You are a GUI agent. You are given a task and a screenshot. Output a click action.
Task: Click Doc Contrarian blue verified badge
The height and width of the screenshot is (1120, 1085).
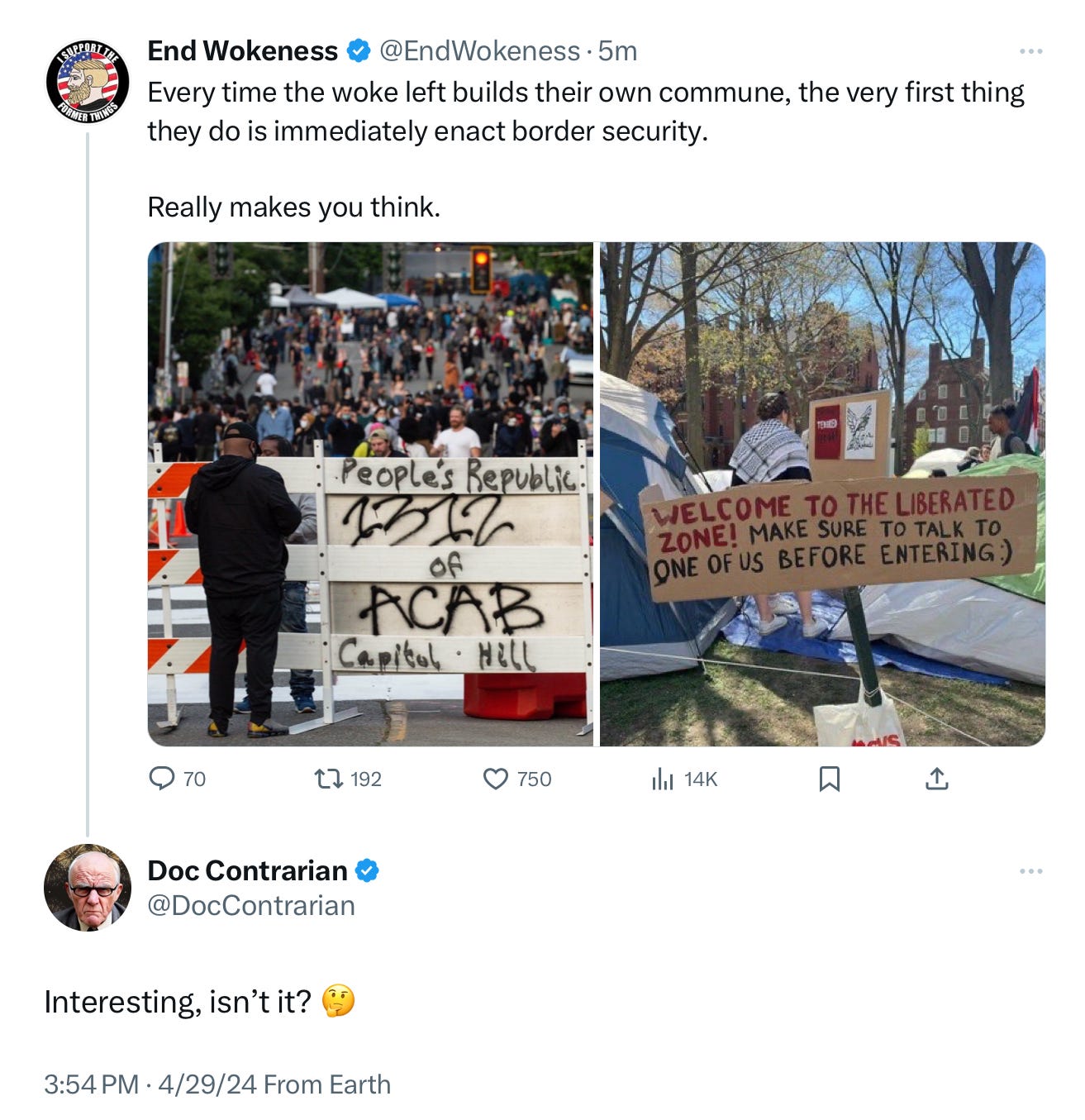click(x=367, y=870)
